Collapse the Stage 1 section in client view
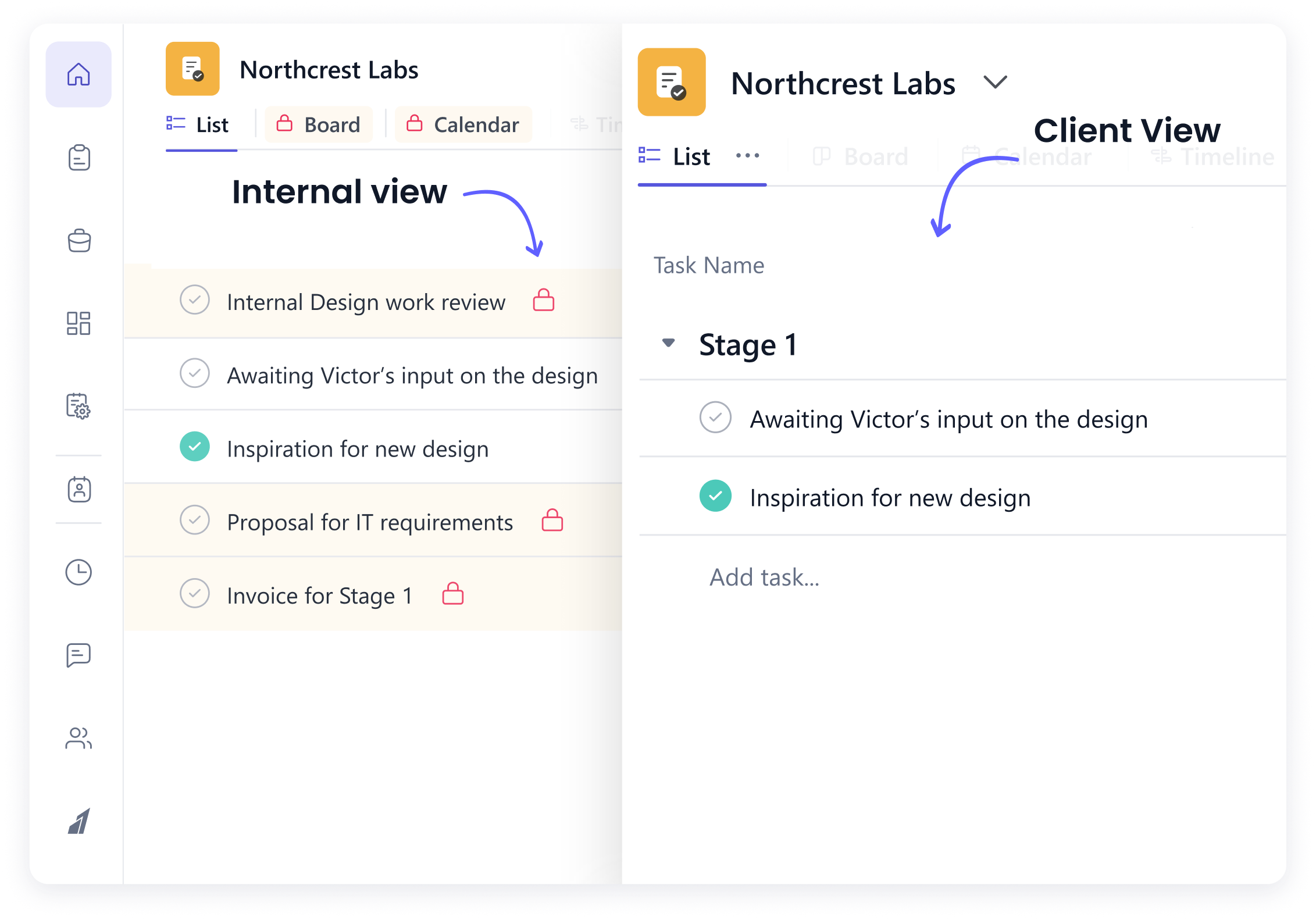The height and width of the screenshot is (920, 1316). 669,344
